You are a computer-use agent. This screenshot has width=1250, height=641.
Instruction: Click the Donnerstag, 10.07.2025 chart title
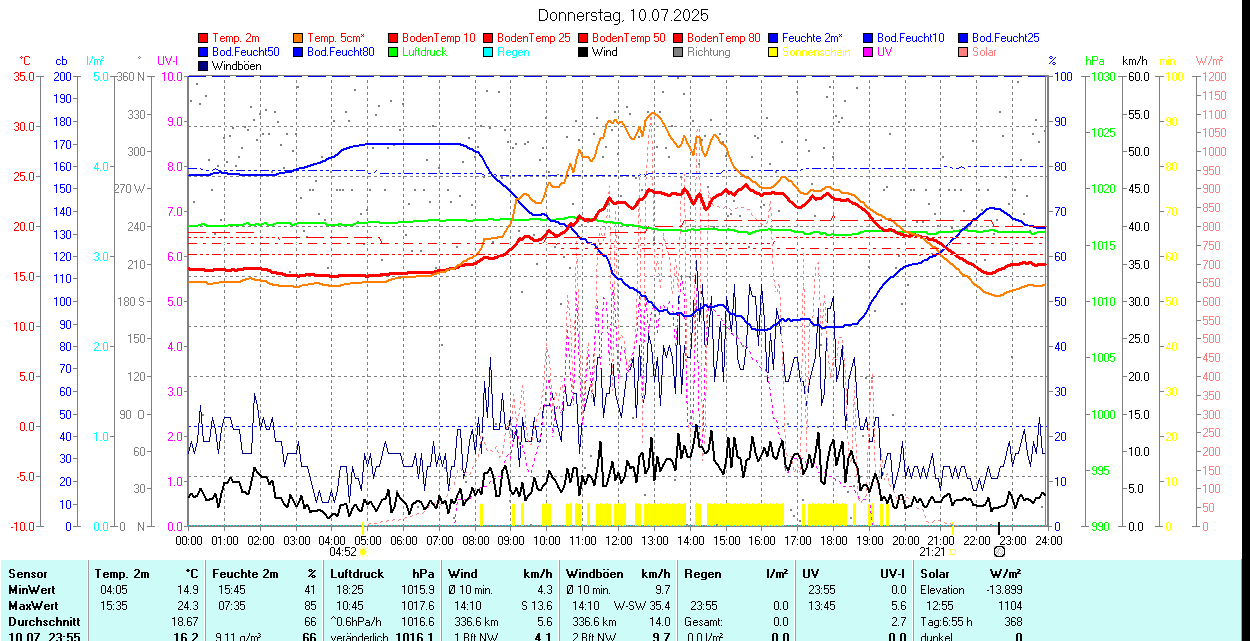623,15
